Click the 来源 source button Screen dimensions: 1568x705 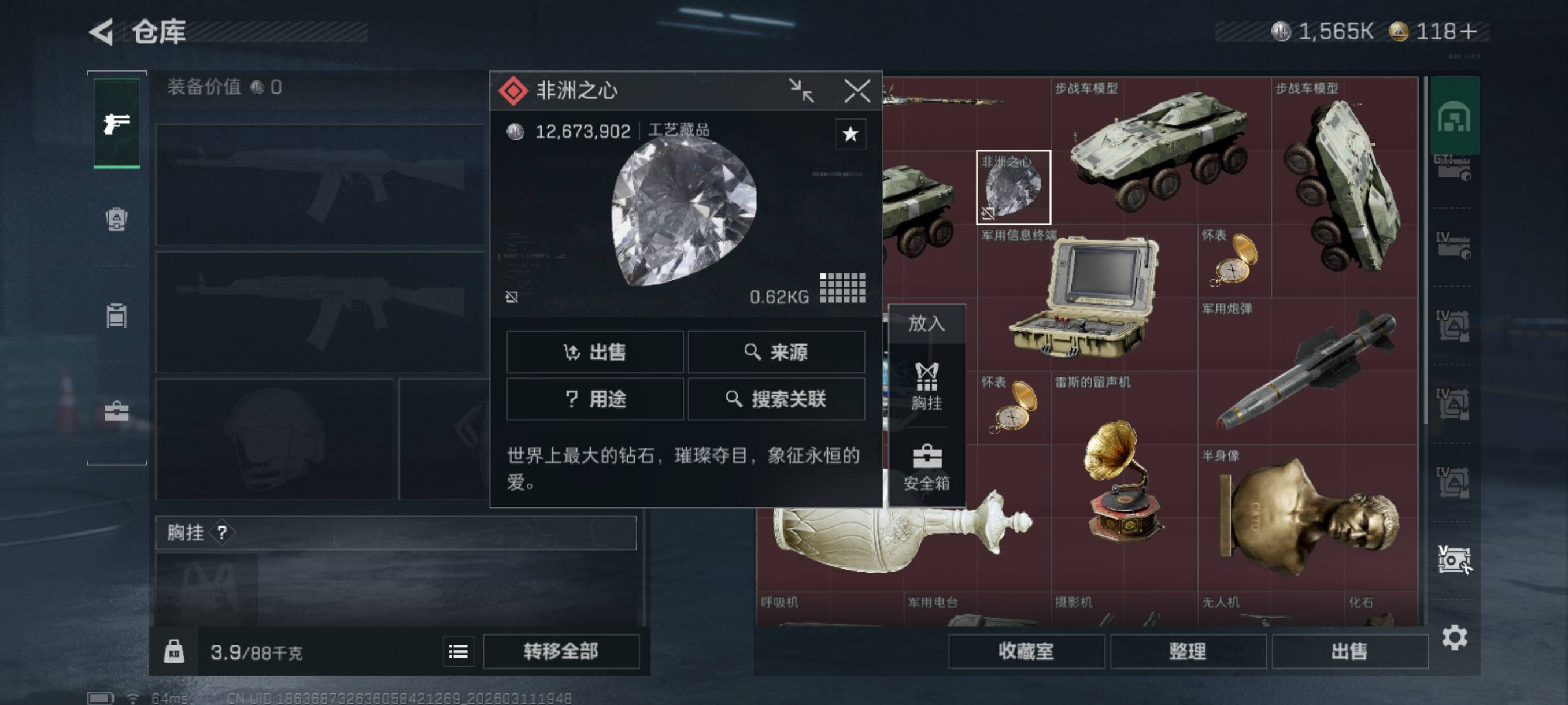point(776,351)
